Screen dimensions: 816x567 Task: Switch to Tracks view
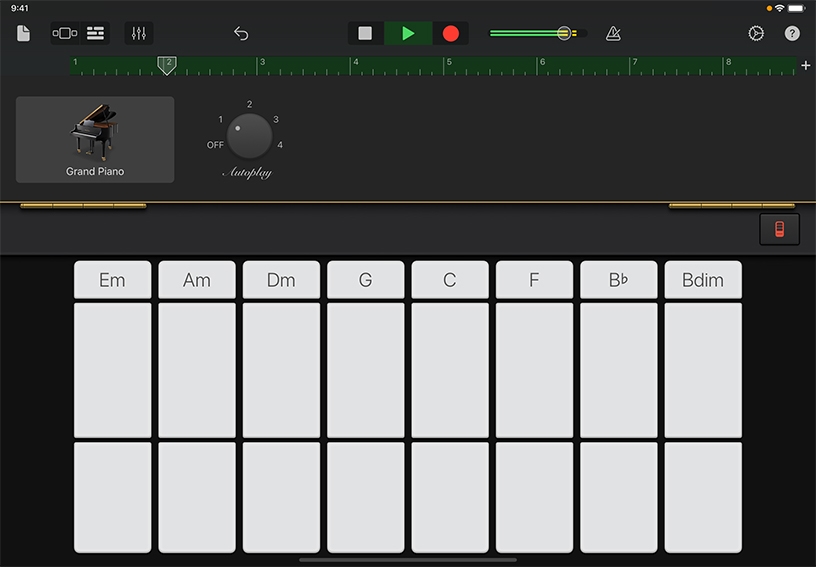pyautogui.click(x=96, y=33)
